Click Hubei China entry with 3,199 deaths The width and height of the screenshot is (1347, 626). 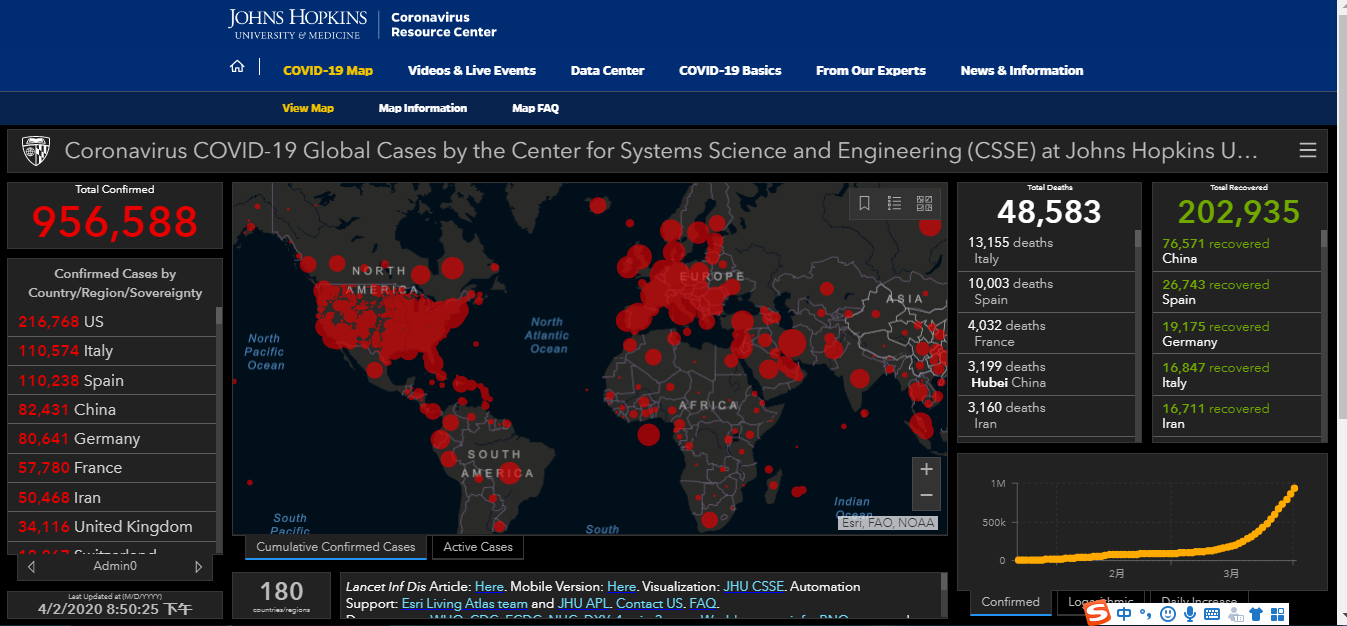pos(1047,374)
